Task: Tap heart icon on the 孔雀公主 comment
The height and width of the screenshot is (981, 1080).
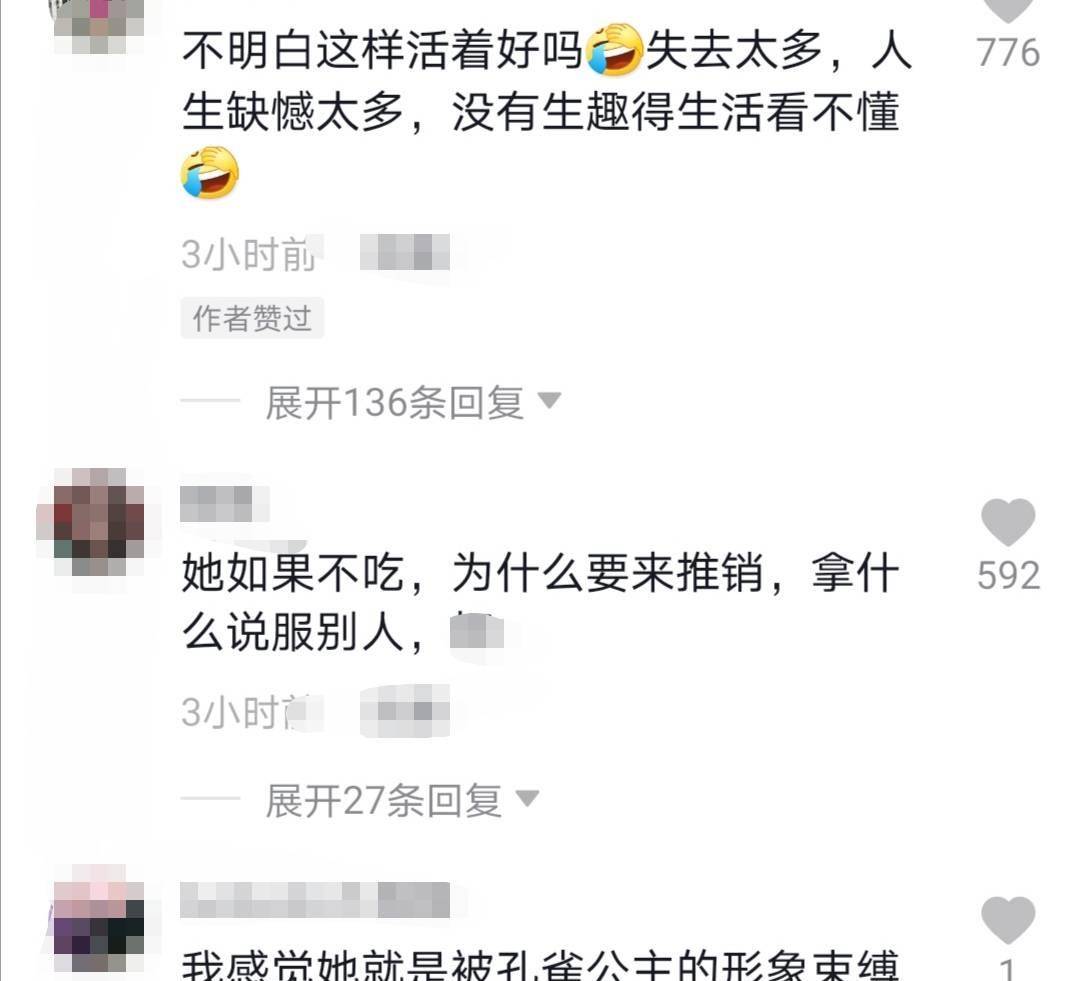Action: coord(1008,920)
